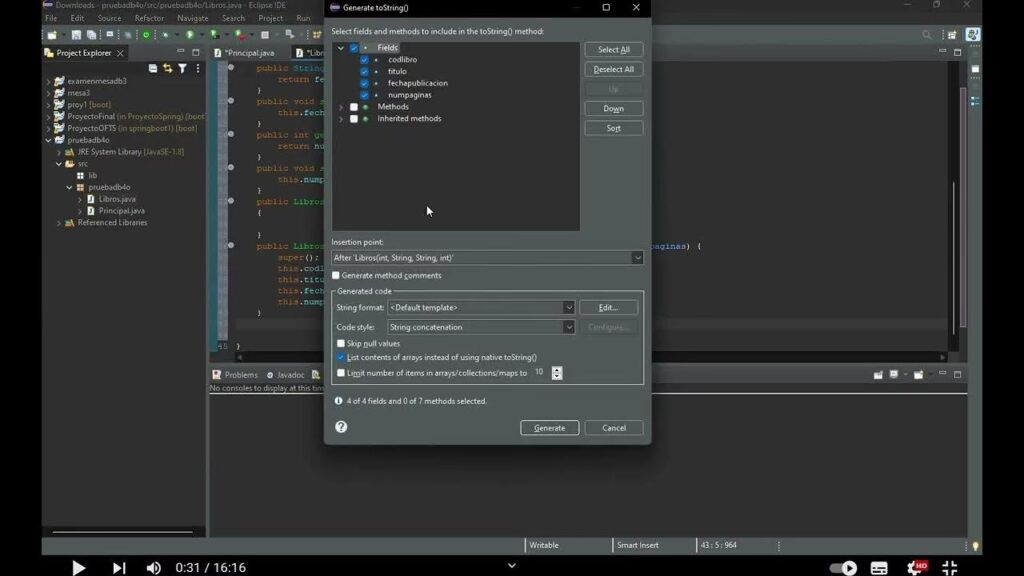Expand the Methods tree node
The width and height of the screenshot is (1024, 576).
(341, 107)
